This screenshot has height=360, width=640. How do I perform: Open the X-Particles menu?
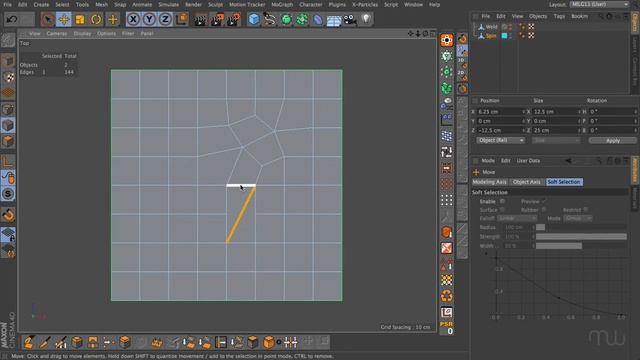point(365,4)
